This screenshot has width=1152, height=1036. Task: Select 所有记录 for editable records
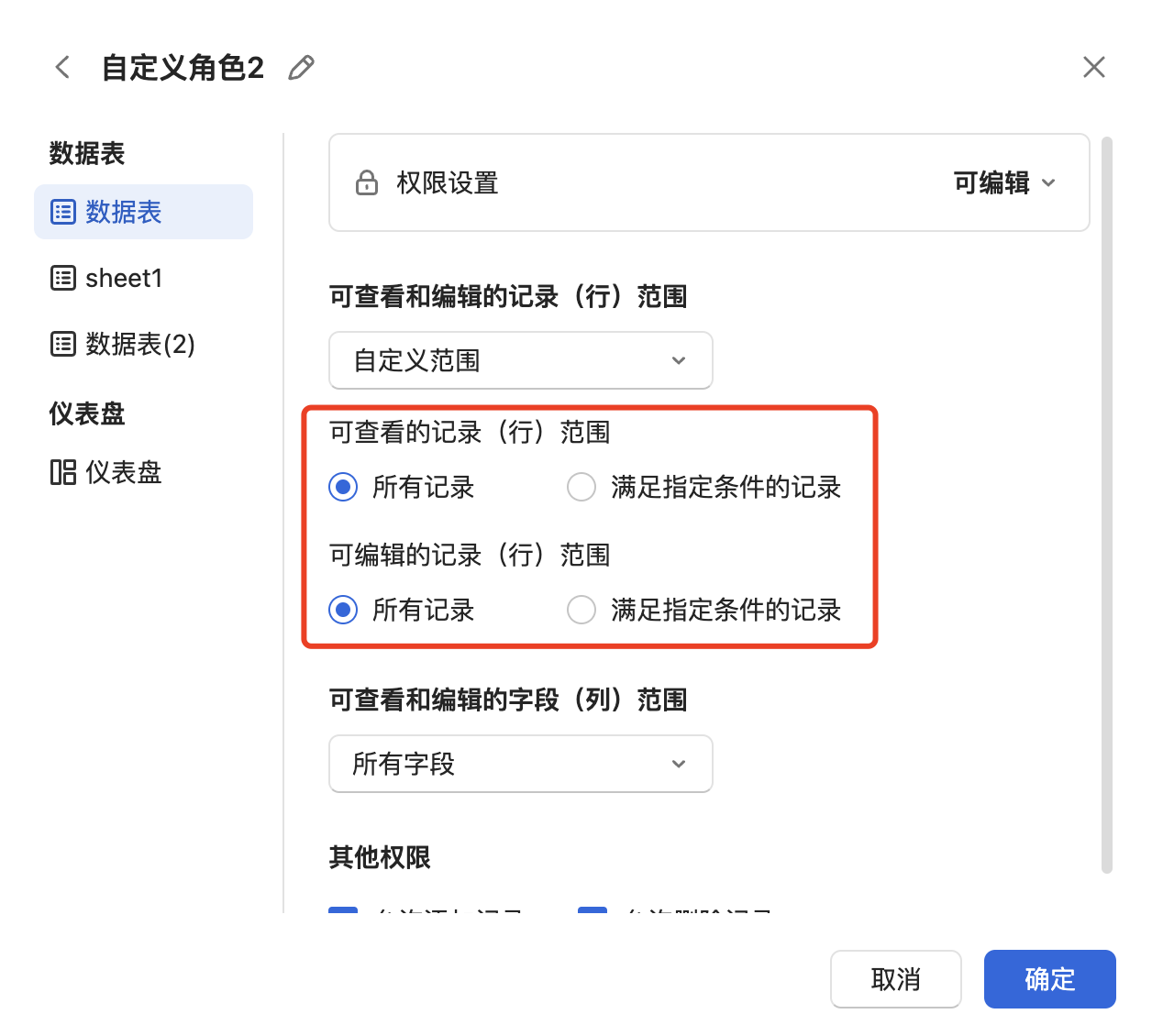pyautogui.click(x=343, y=610)
